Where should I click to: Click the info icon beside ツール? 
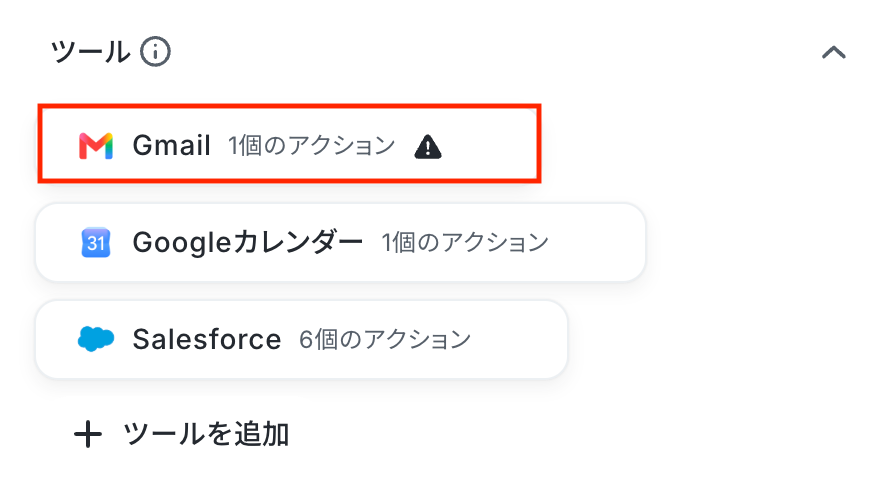[155, 52]
